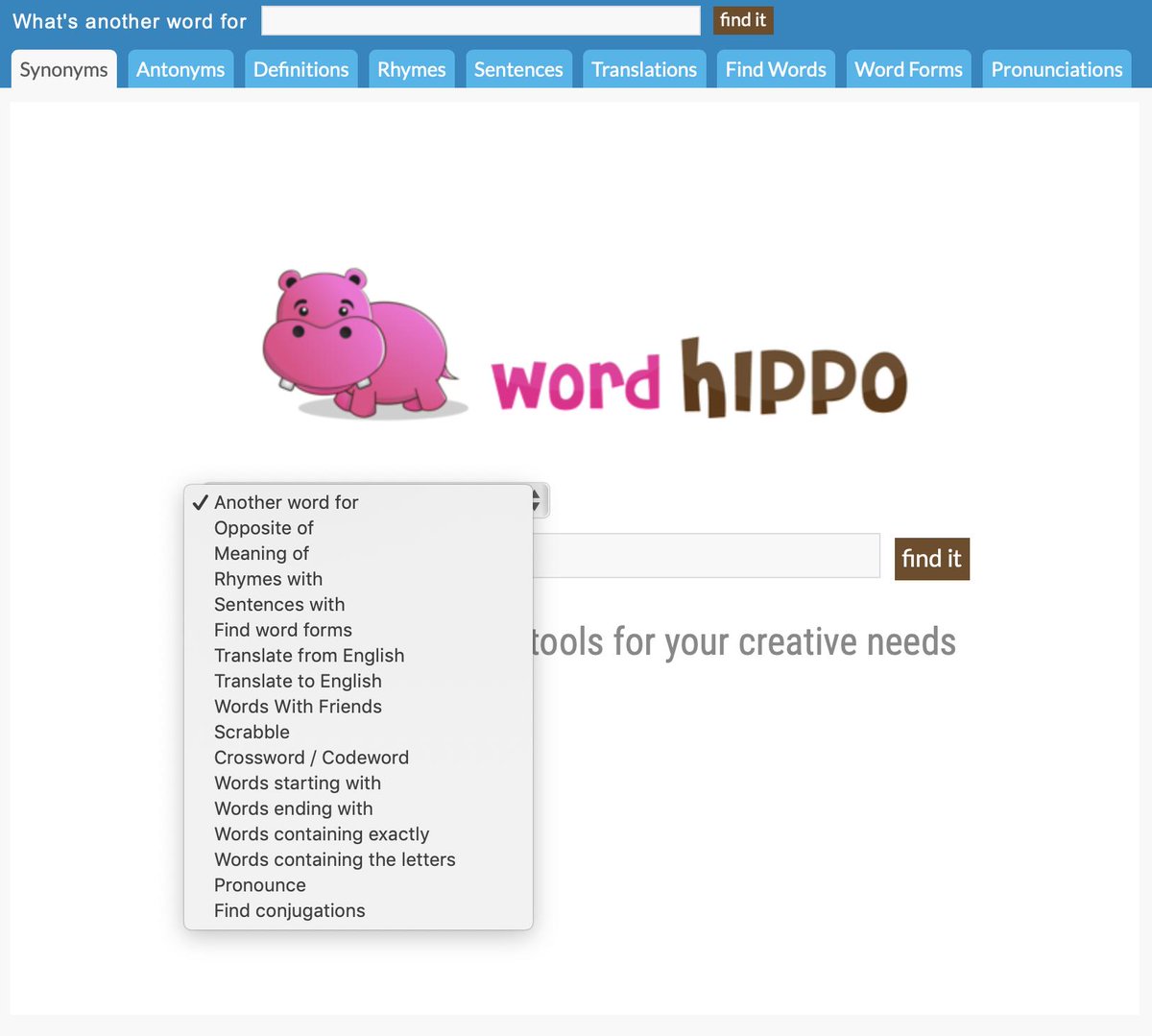Screen dimensions: 1152x1036
Task: Pick Words With Friends option
Action: click(x=358, y=707)
